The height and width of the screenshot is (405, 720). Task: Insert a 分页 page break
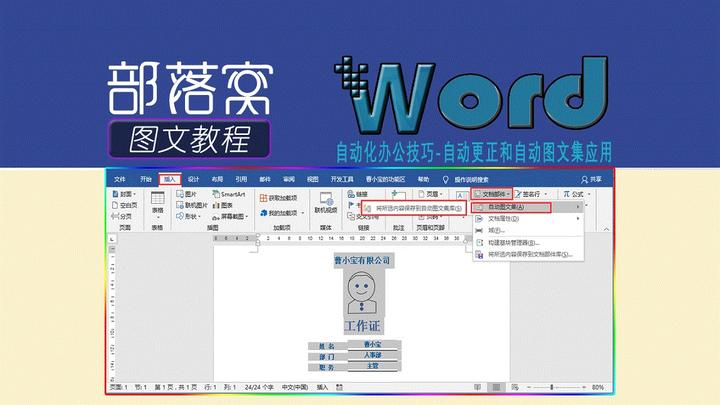[x=122, y=216]
